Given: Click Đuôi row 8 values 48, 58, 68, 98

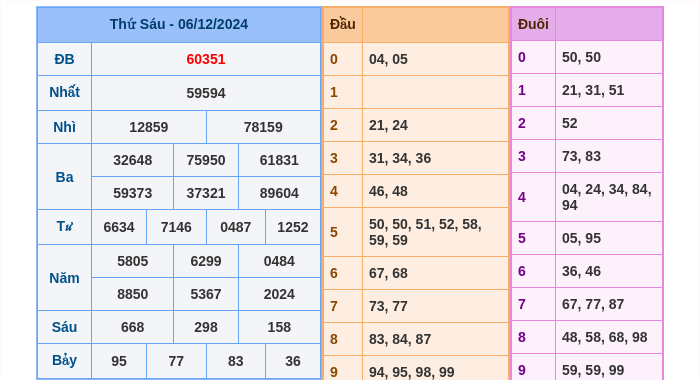Looking at the screenshot, I should pyautogui.click(x=604, y=338).
